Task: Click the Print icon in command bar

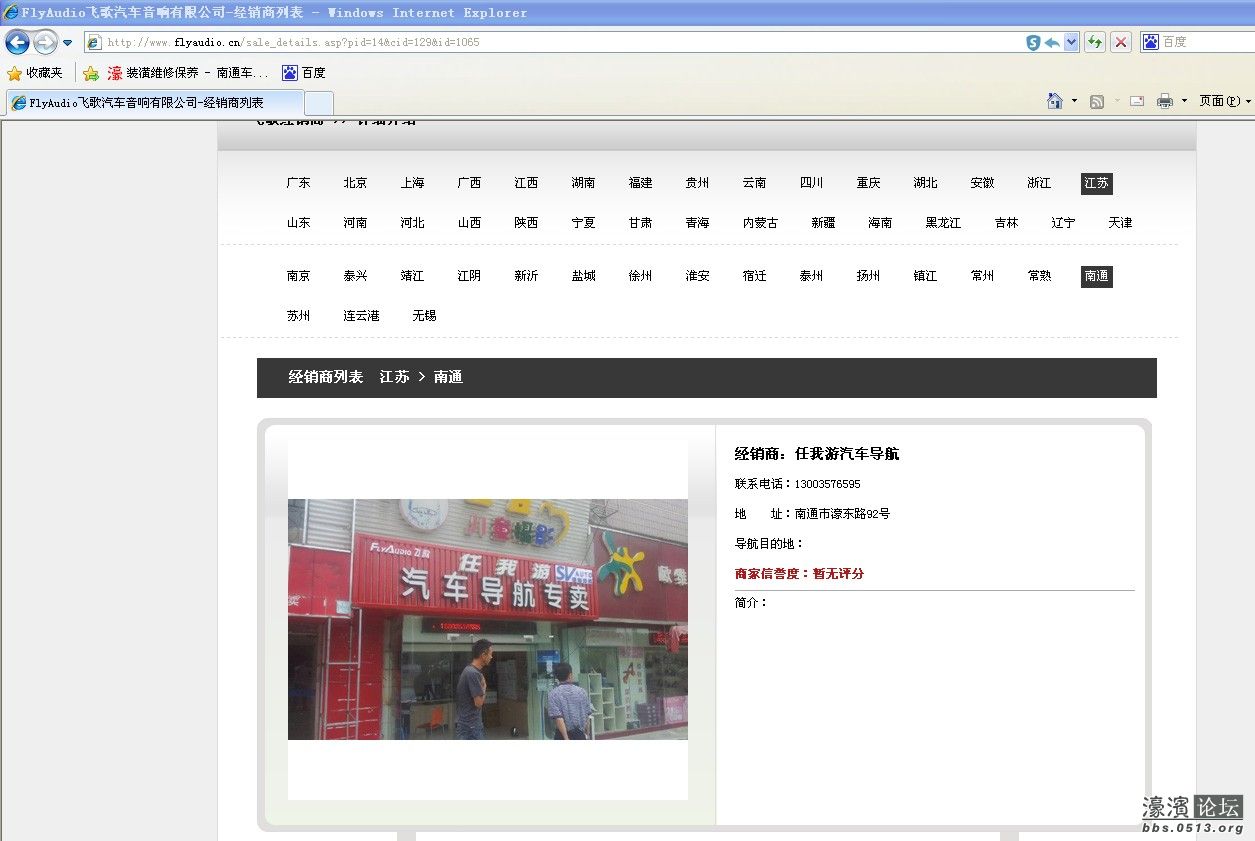Action: (x=1164, y=101)
